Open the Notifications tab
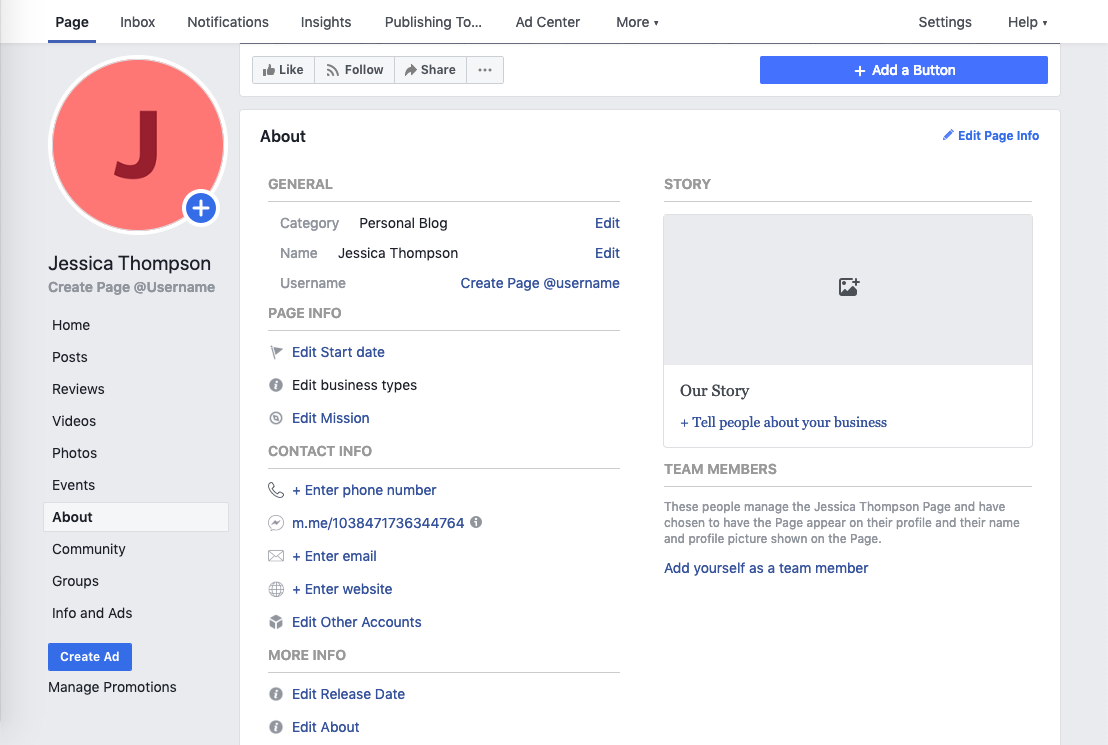Screen dimensions: 1108x745 pyautogui.click(x=228, y=22)
